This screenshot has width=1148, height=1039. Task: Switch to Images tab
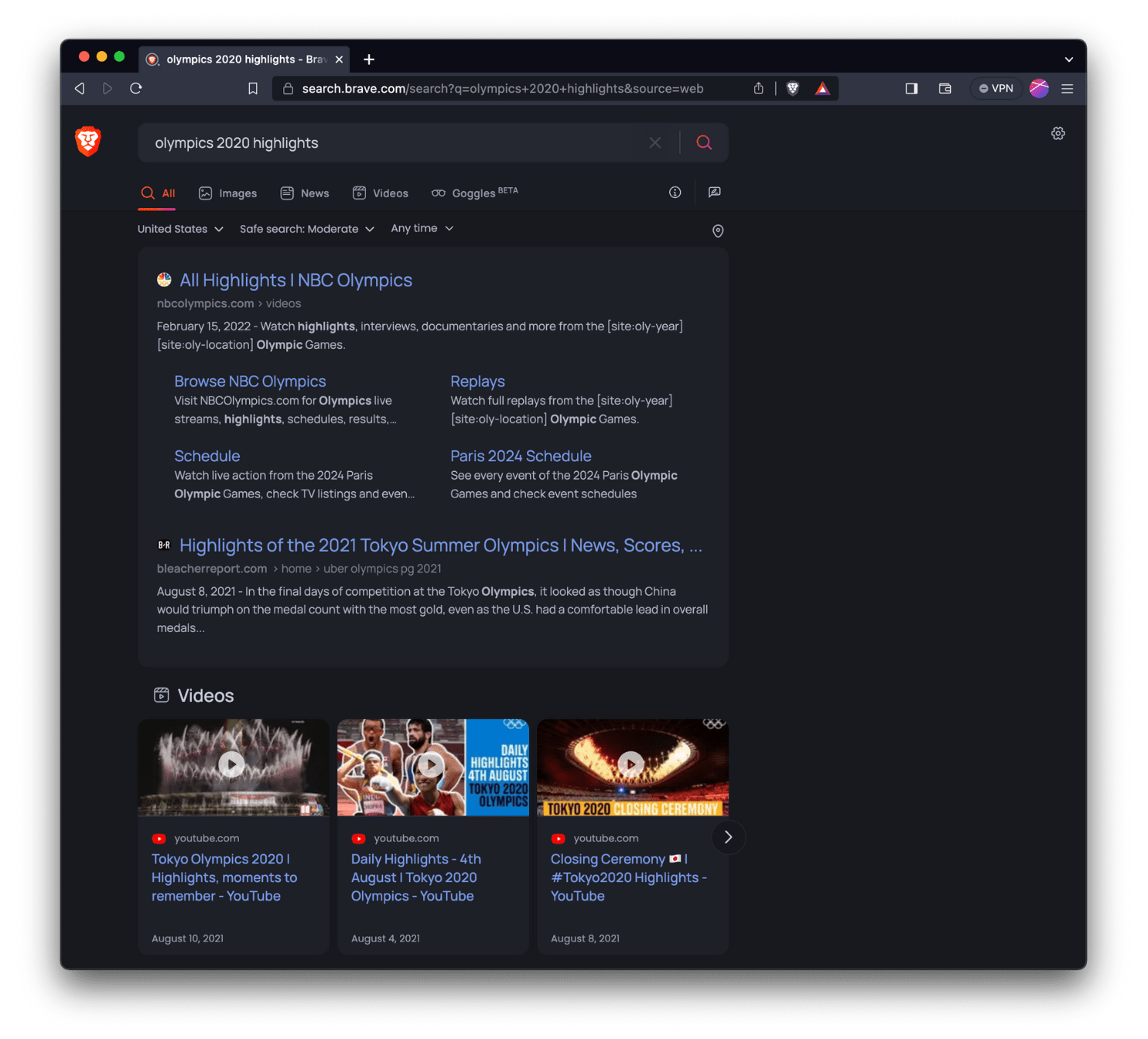[x=227, y=193]
